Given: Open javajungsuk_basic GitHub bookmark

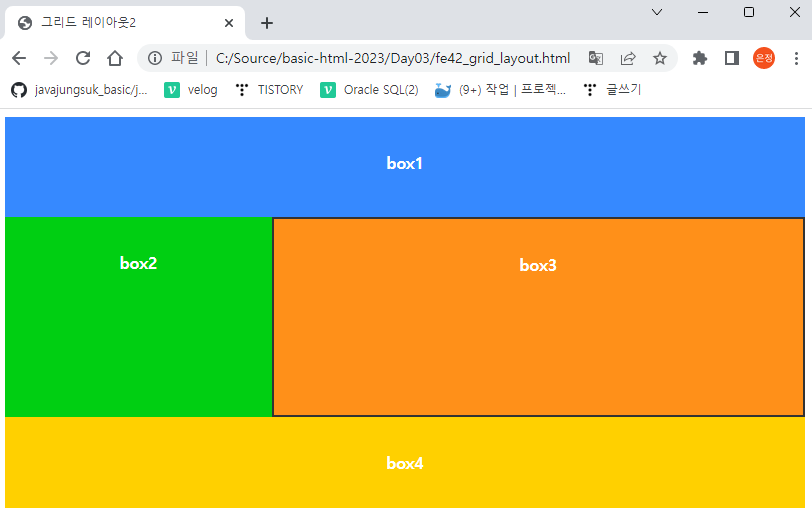Looking at the screenshot, I should [x=79, y=90].
